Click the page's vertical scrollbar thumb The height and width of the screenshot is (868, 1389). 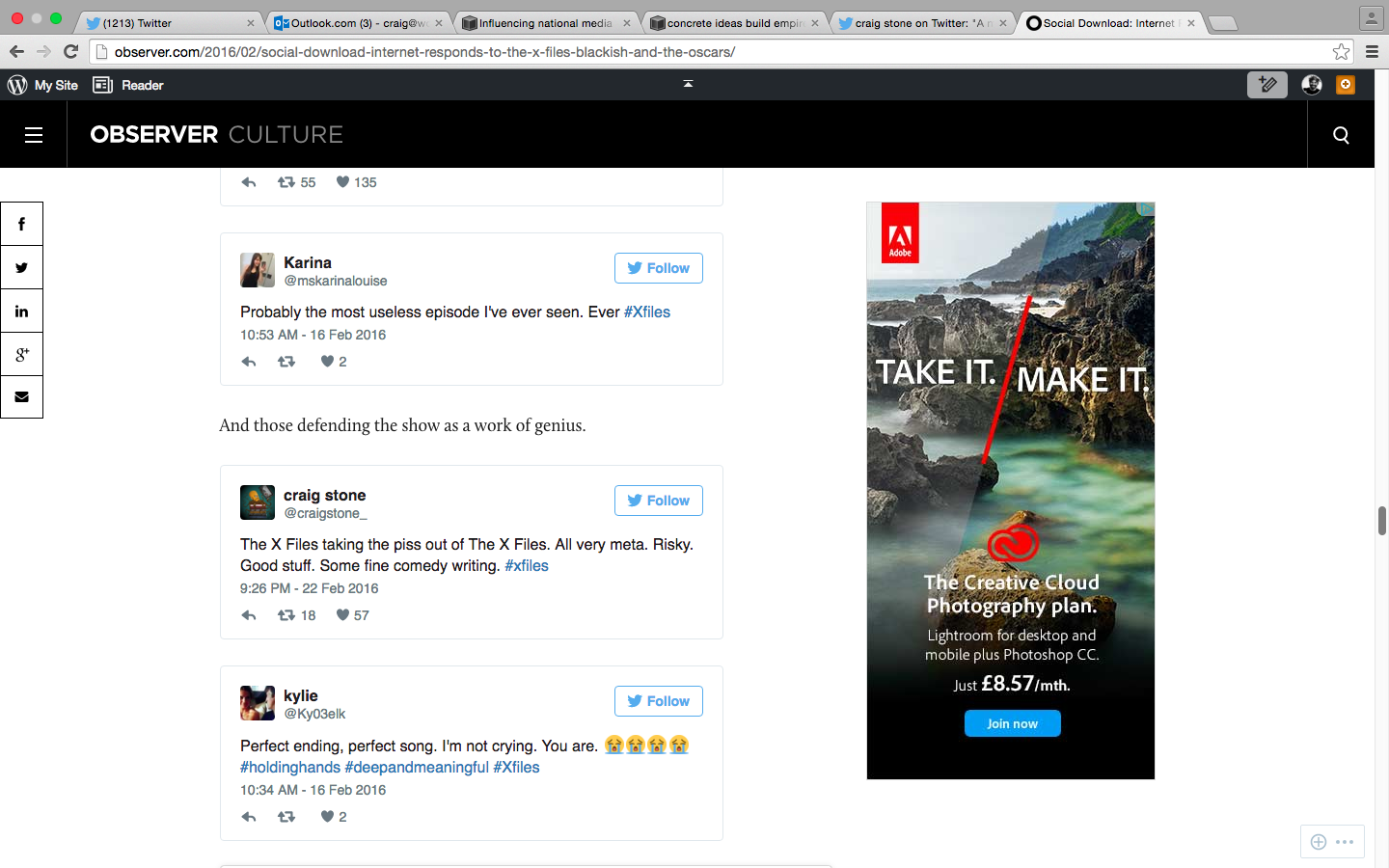(x=1381, y=520)
